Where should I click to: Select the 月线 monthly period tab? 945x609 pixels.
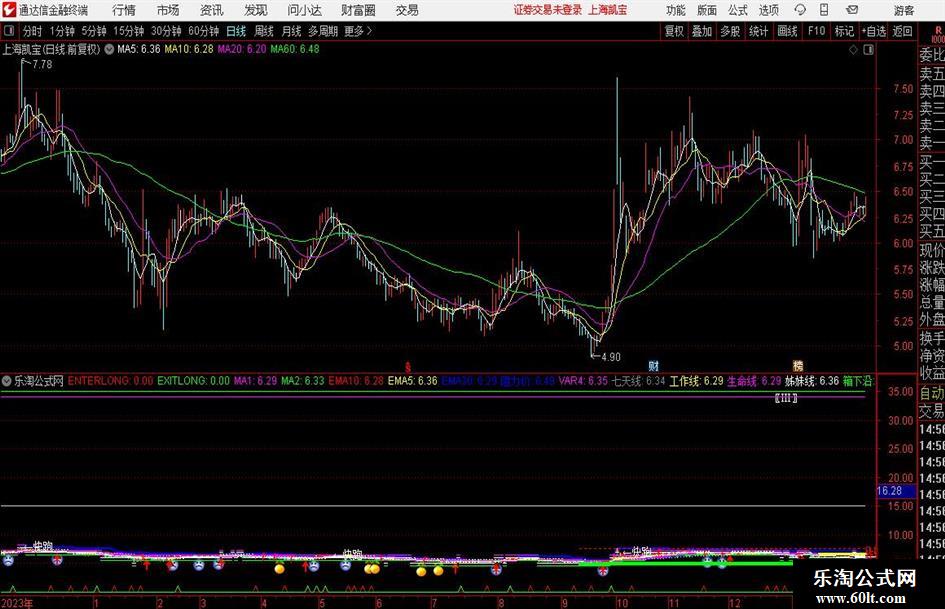[x=291, y=31]
